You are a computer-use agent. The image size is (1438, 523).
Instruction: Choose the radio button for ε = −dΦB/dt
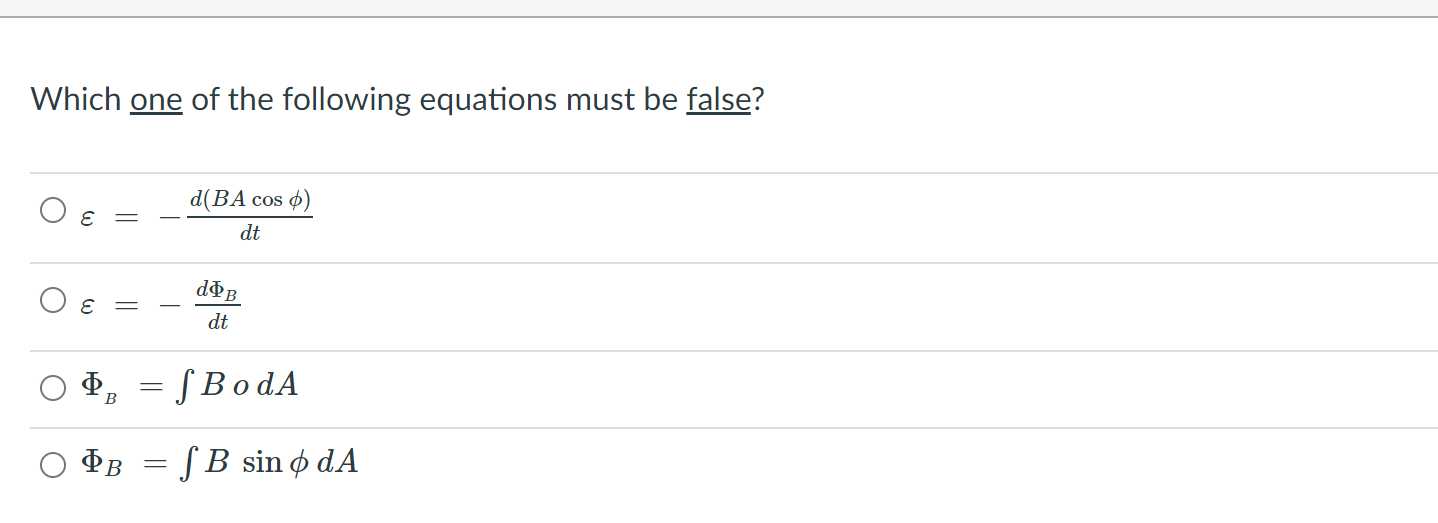point(53,300)
